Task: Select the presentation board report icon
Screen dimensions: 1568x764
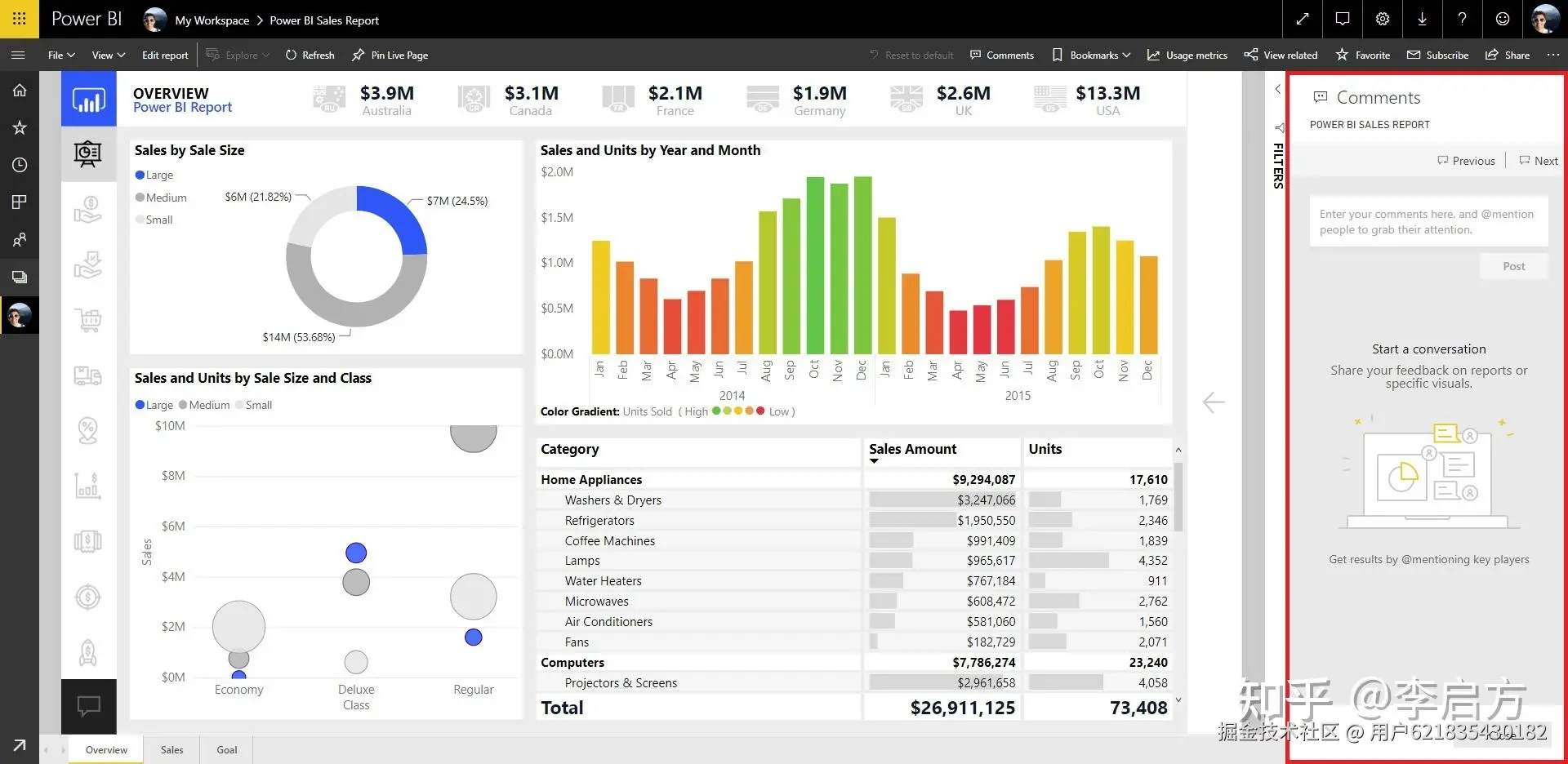Action: (88, 154)
